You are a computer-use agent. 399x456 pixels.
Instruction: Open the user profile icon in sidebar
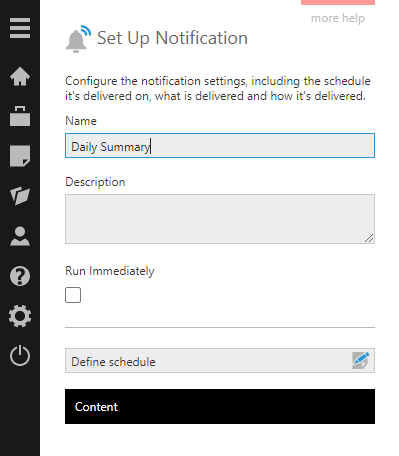coord(20,236)
